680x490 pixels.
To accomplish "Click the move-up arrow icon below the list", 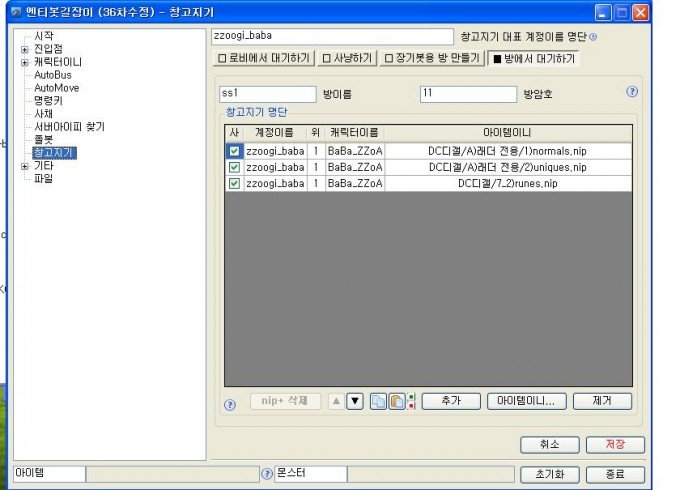I will 337,401.
